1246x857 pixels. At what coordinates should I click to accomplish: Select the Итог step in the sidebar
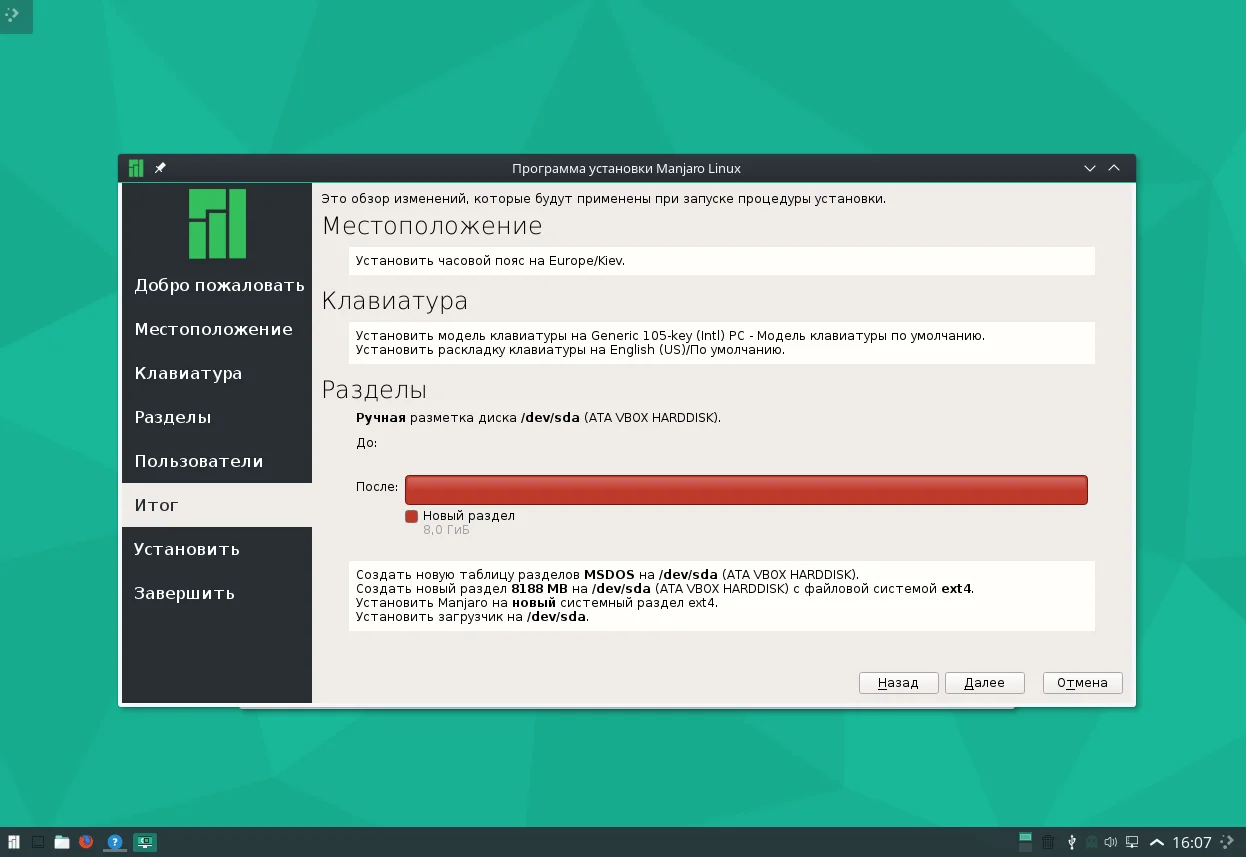click(217, 505)
